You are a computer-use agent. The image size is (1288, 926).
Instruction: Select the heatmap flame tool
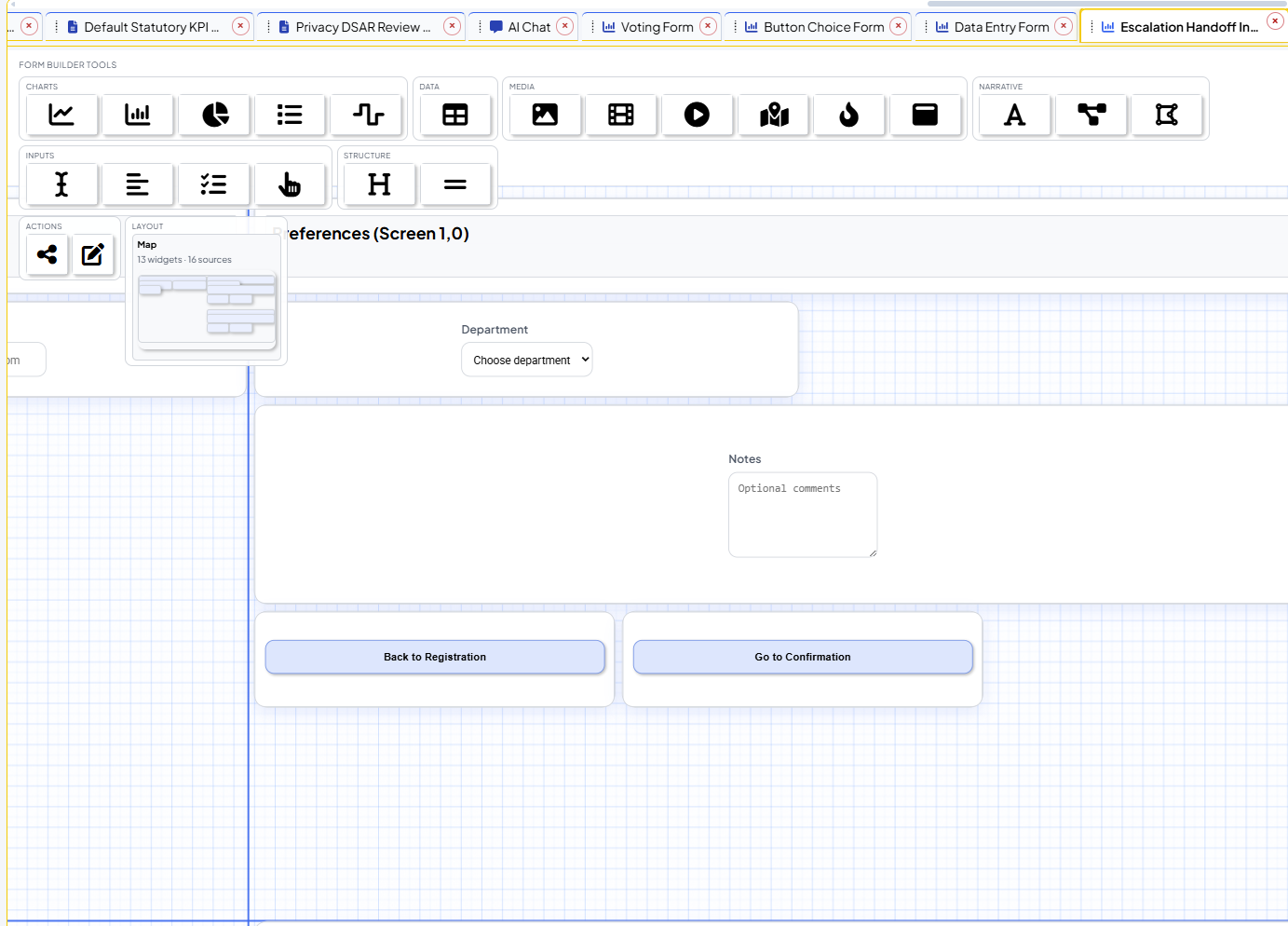(x=849, y=115)
